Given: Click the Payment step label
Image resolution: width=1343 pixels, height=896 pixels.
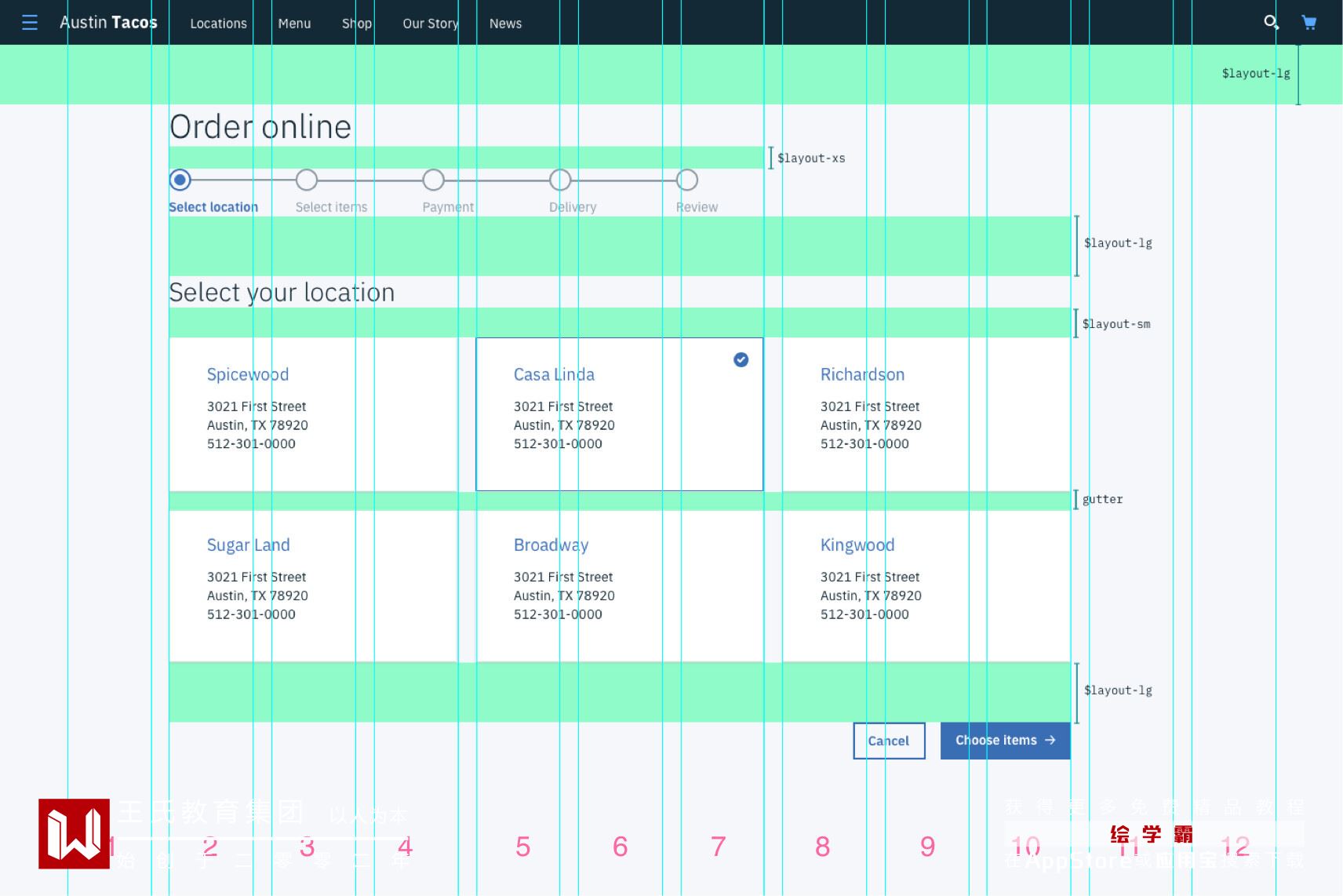Looking at the screenshot, I should [x=448, y=207].
